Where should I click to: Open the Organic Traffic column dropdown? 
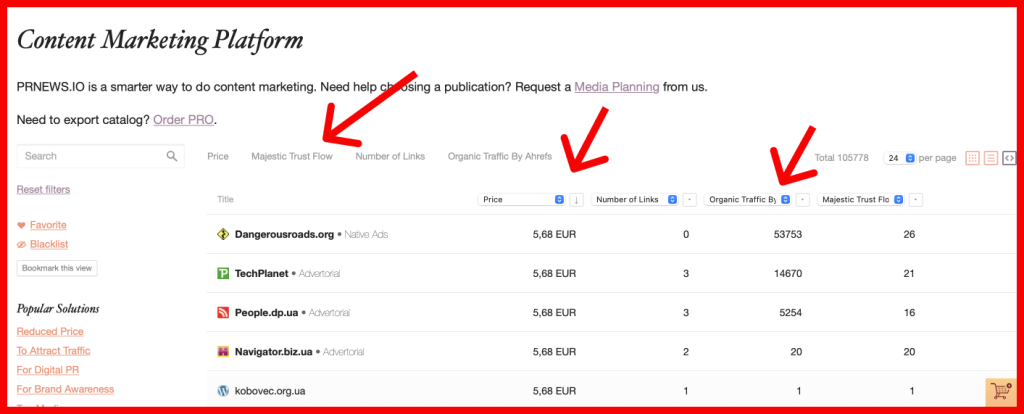(748, 200)
